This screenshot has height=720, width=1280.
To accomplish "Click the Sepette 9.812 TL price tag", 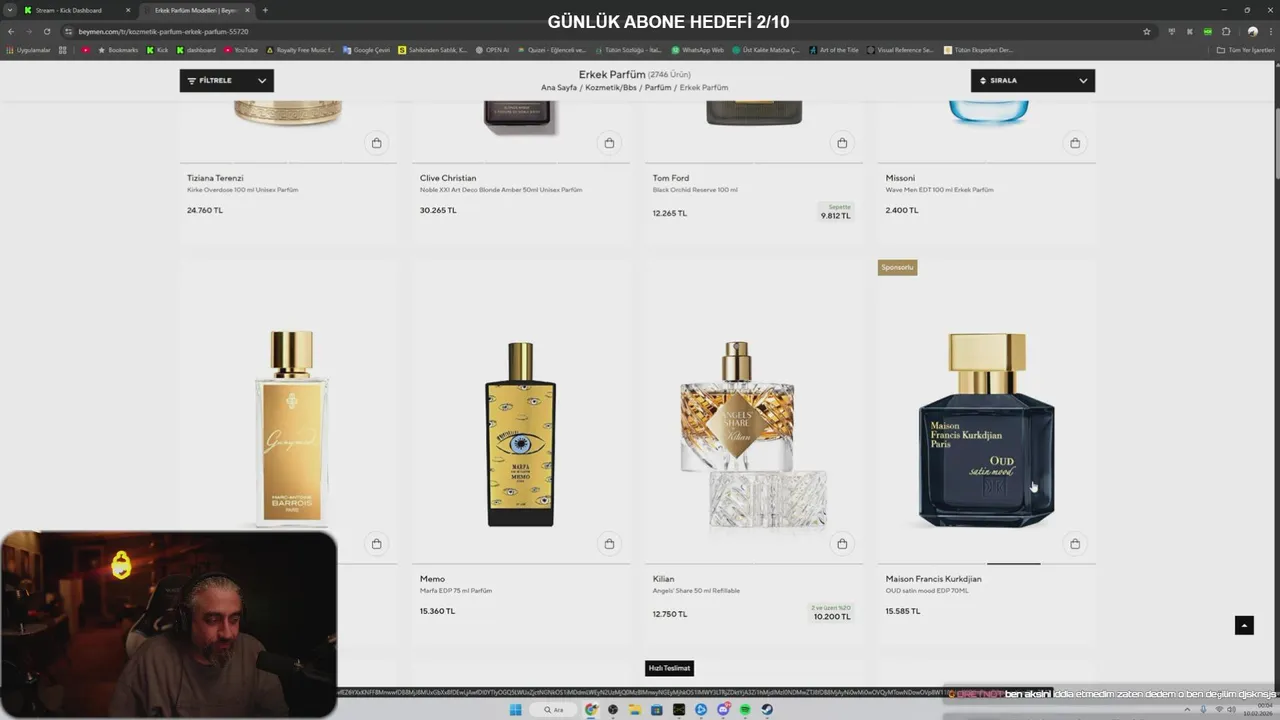I will [x=836, y=212].
